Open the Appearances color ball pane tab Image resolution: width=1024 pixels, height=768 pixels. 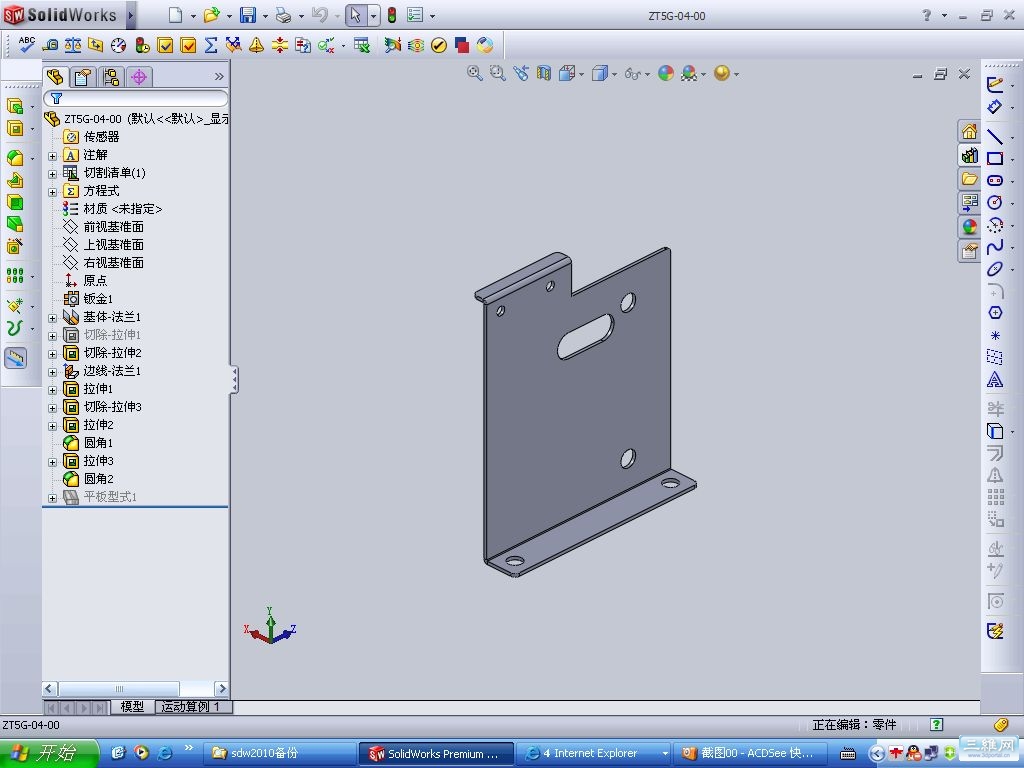tap(969, 227)
